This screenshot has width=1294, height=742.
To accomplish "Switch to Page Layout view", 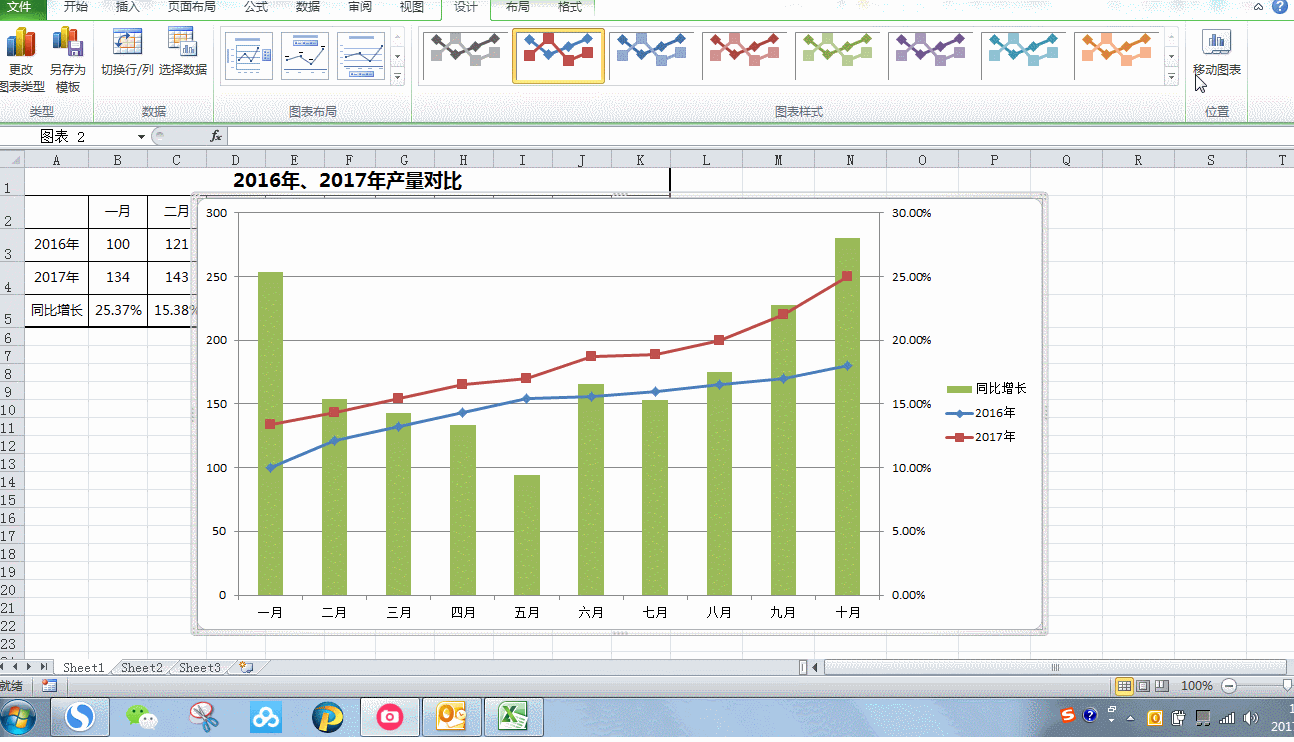I will tap(1143, 686).
